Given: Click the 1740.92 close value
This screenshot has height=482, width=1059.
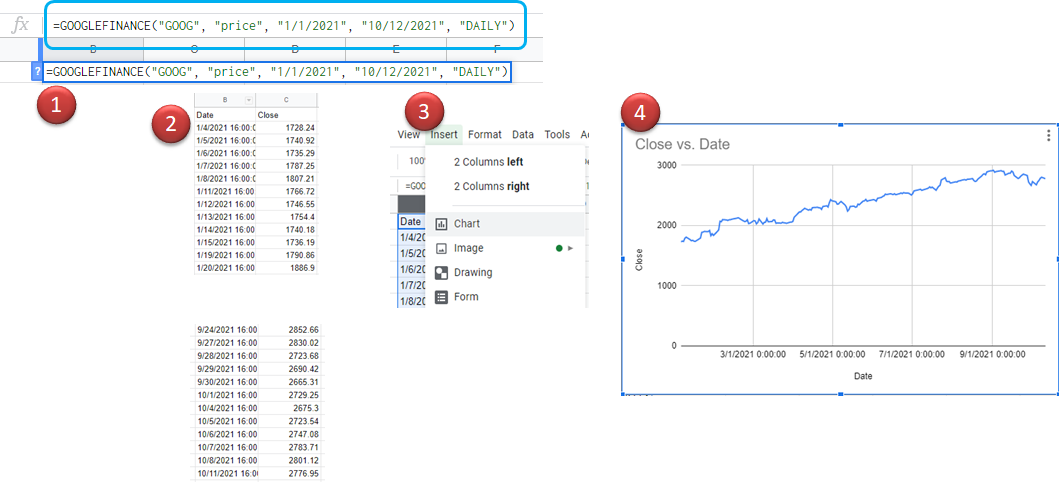Looking at the screenshot, I should [x=301, y=140].
